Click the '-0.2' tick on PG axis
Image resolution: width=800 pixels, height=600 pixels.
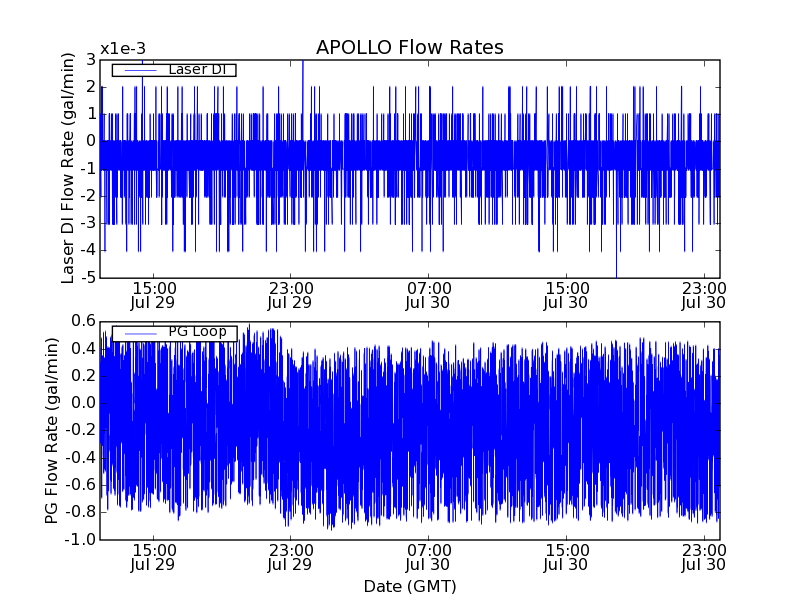(x=81, y=431)
